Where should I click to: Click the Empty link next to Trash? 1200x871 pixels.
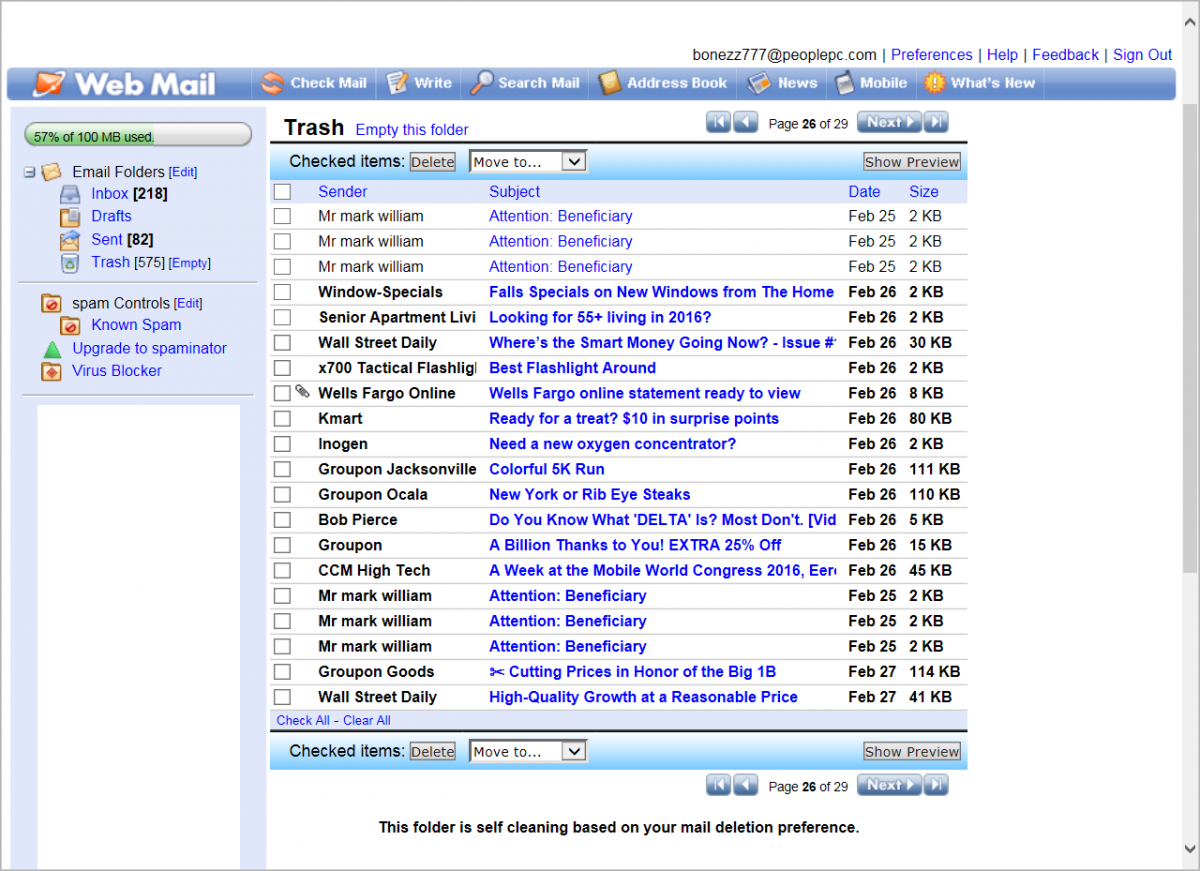190,263
